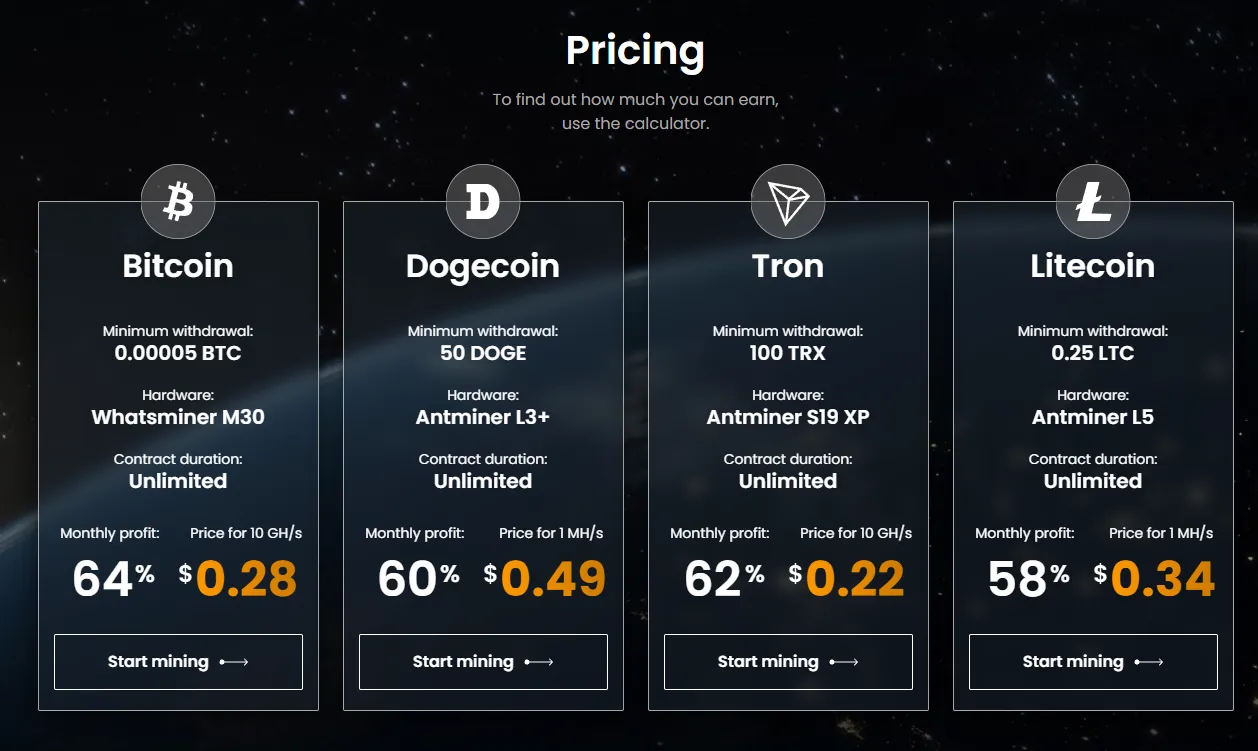Start mining on the Litecoin plan

tap(1093, 662)
